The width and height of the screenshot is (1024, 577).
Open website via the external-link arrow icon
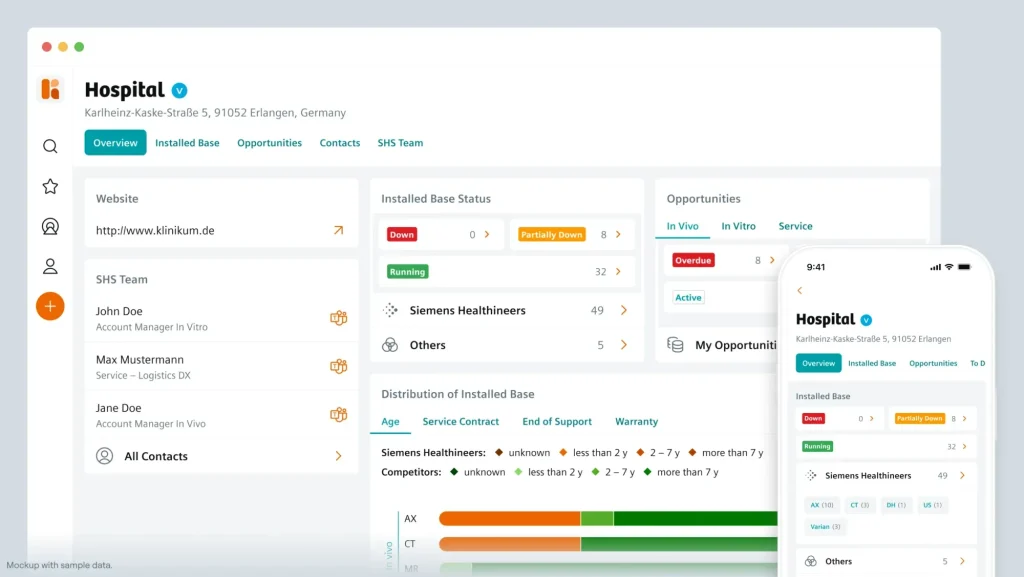(337, 230)
